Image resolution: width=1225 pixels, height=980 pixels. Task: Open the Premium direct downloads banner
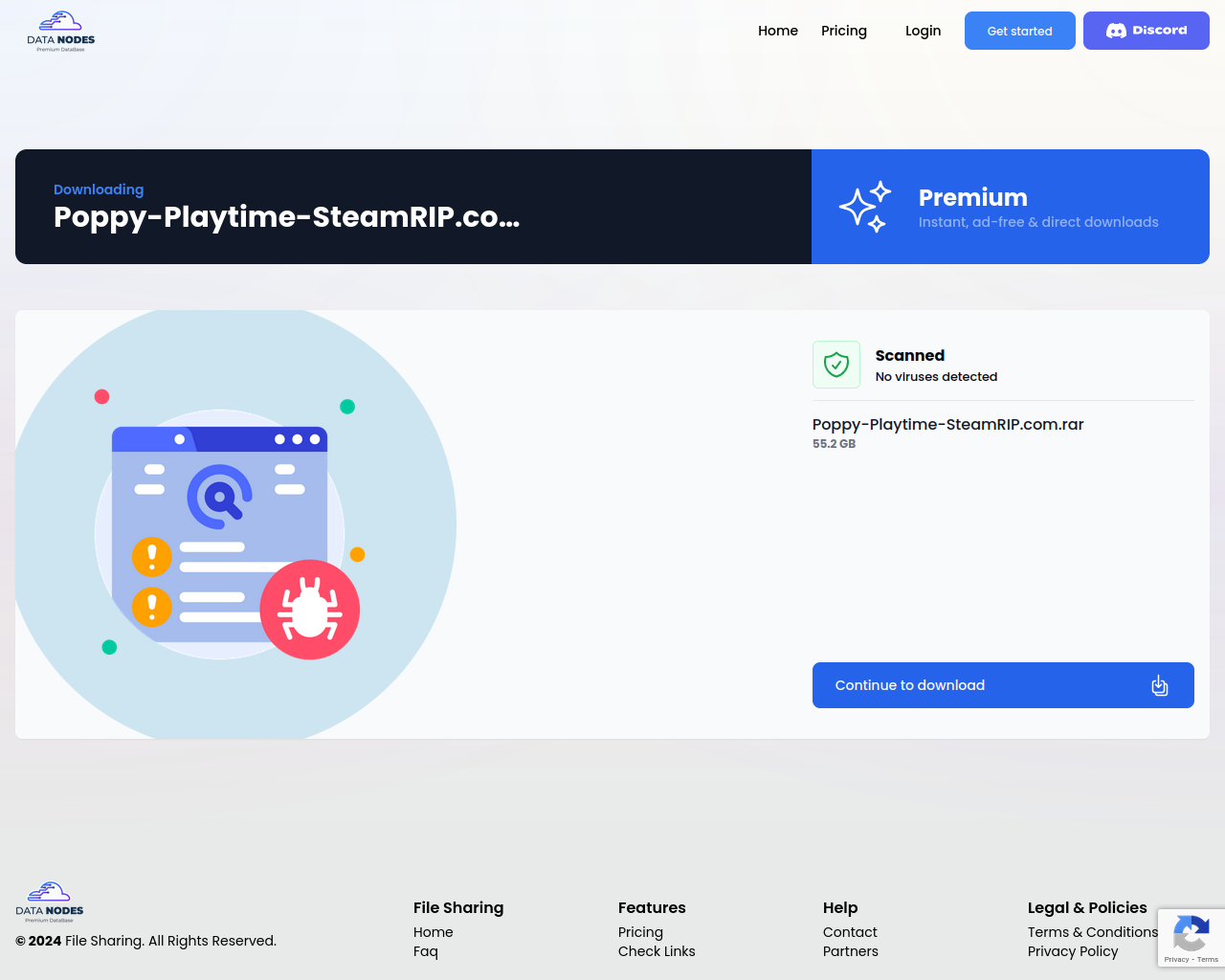click(x=1010, y=207)
